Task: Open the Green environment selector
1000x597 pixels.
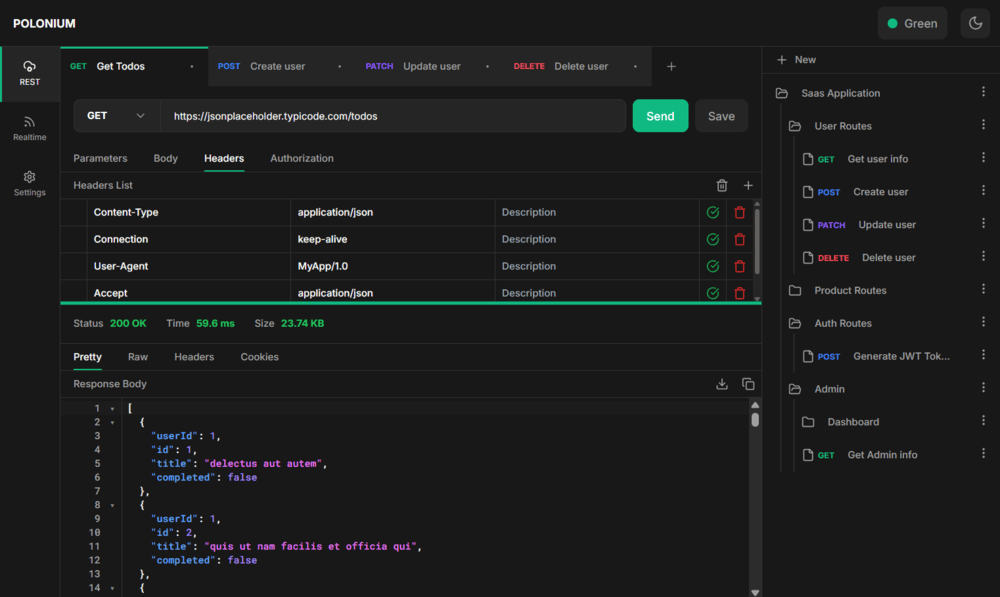Action: pos(913,24)
